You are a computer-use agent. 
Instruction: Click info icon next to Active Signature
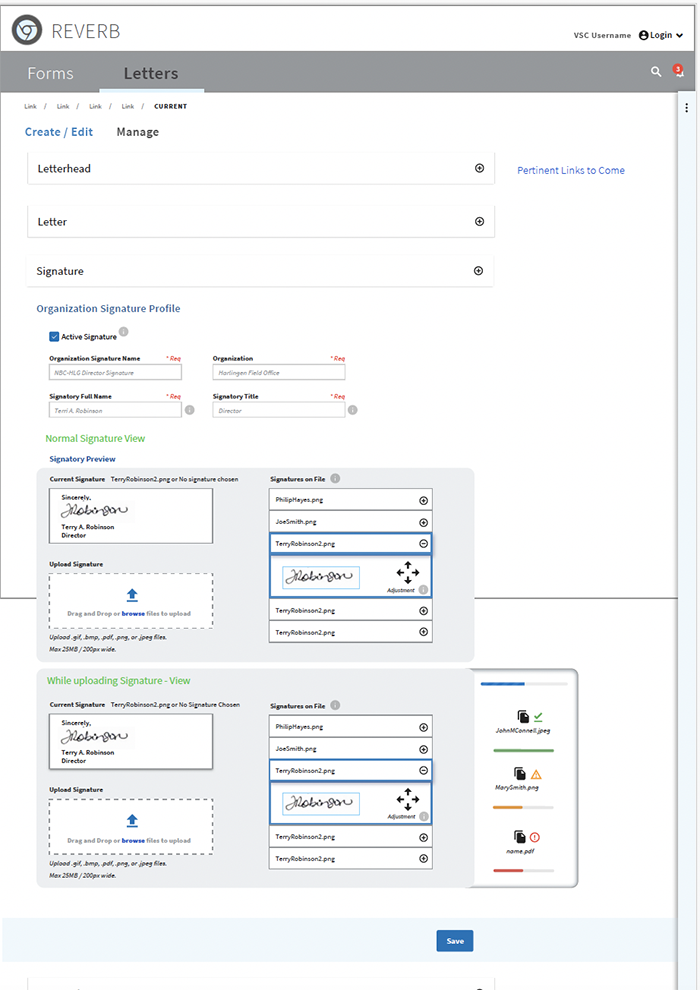124,331
